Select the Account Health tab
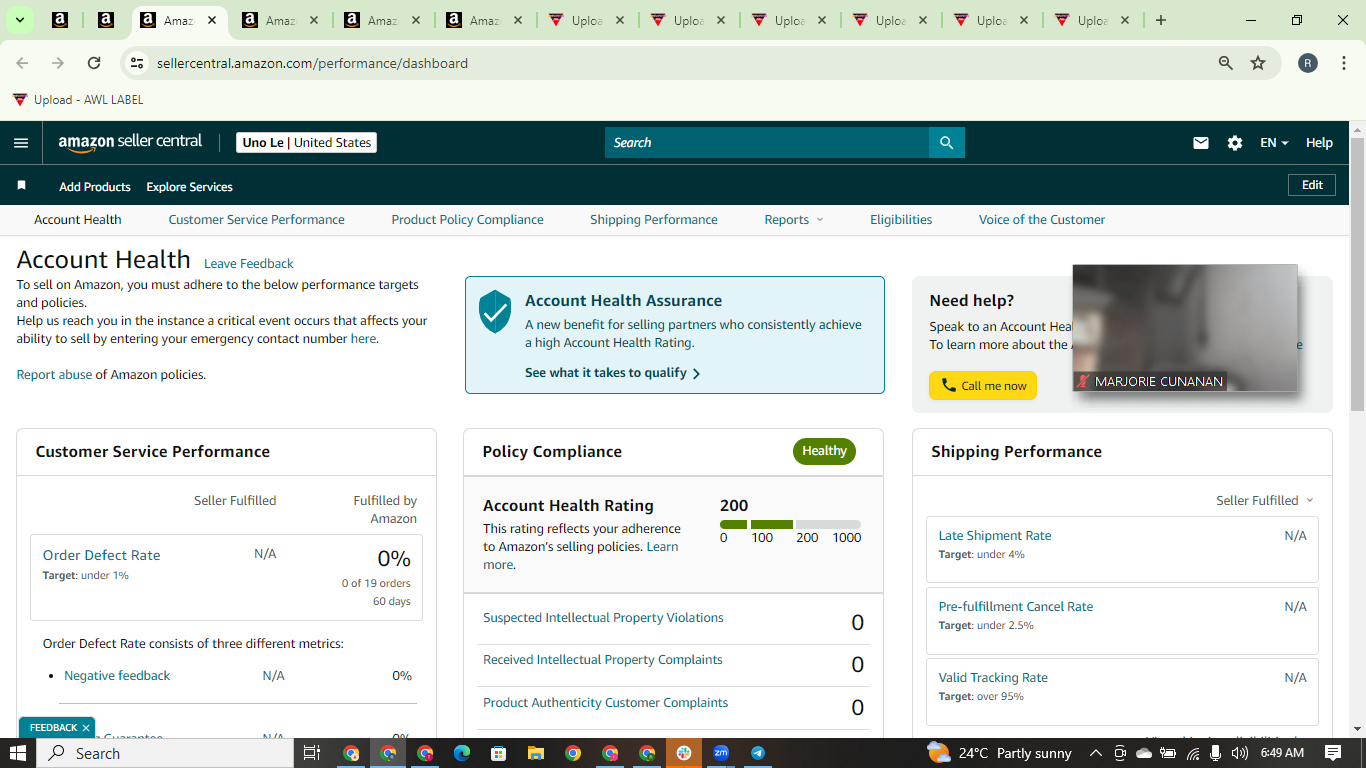This screenshot has height=768, width=1366. tap(78, 220)
